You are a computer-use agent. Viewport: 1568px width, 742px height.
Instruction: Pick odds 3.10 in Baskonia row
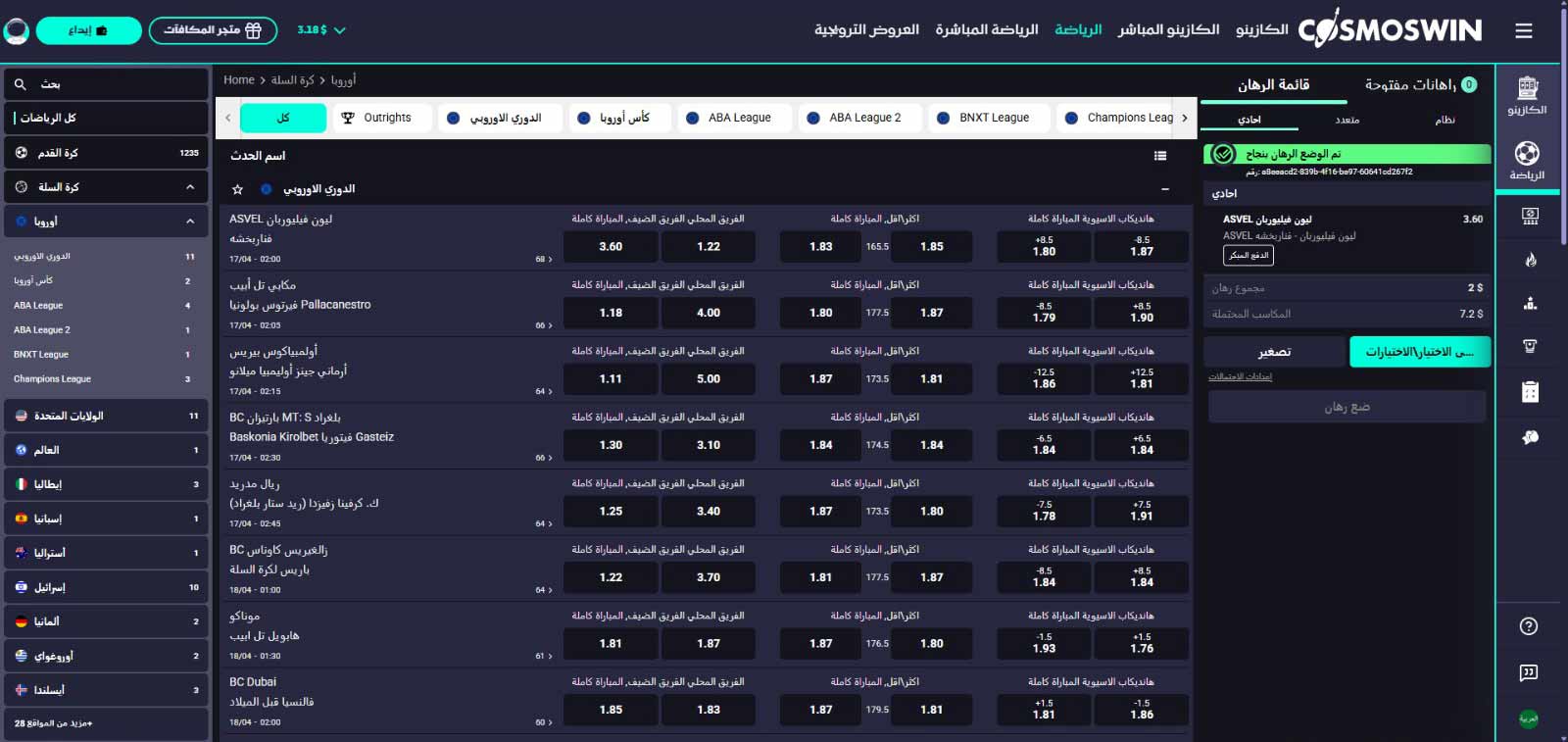[709, 445]
